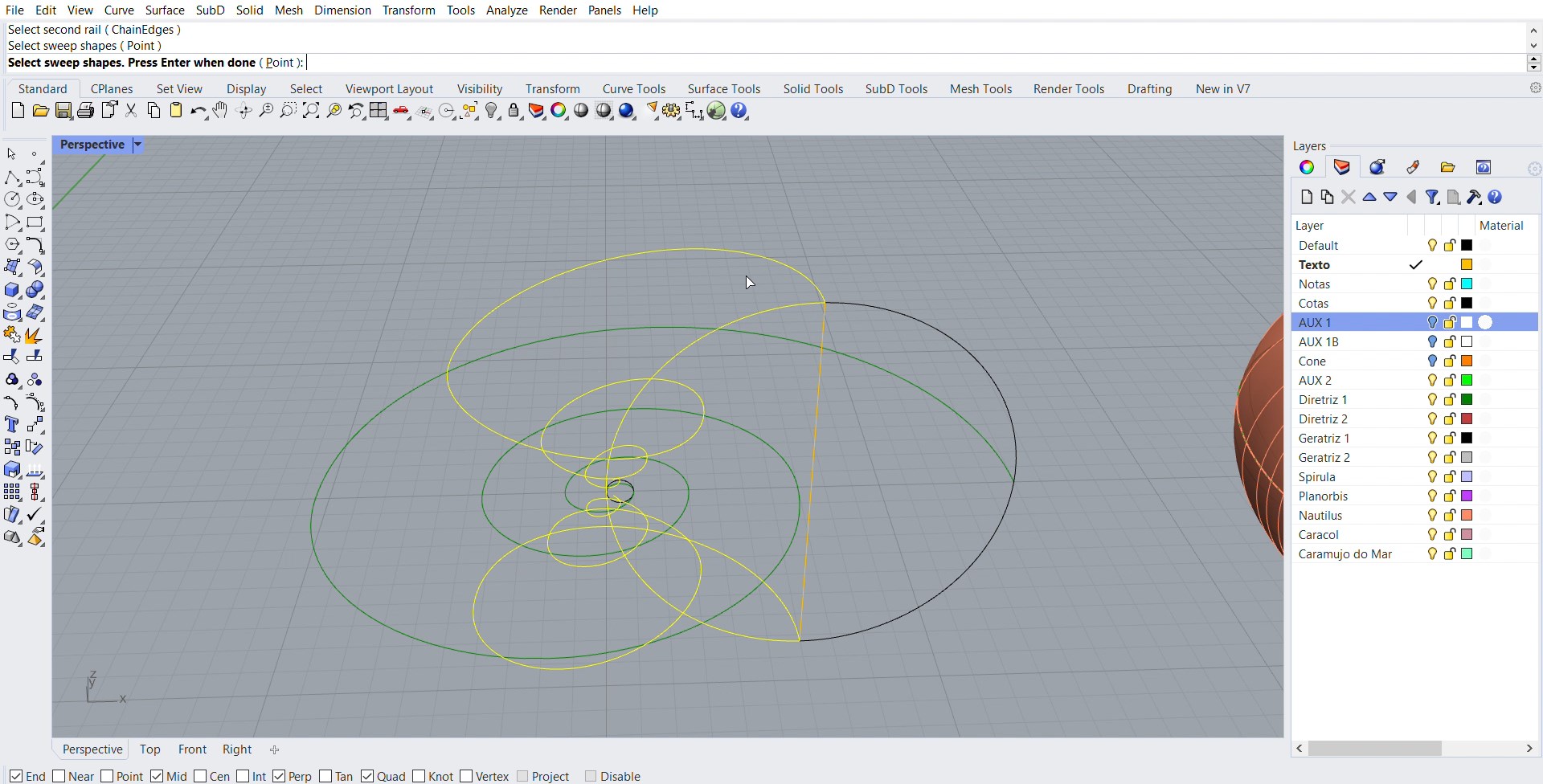Screen dimensions: 1543x784
Task: Click the Zoom extents icon
Action: point(311,111)
